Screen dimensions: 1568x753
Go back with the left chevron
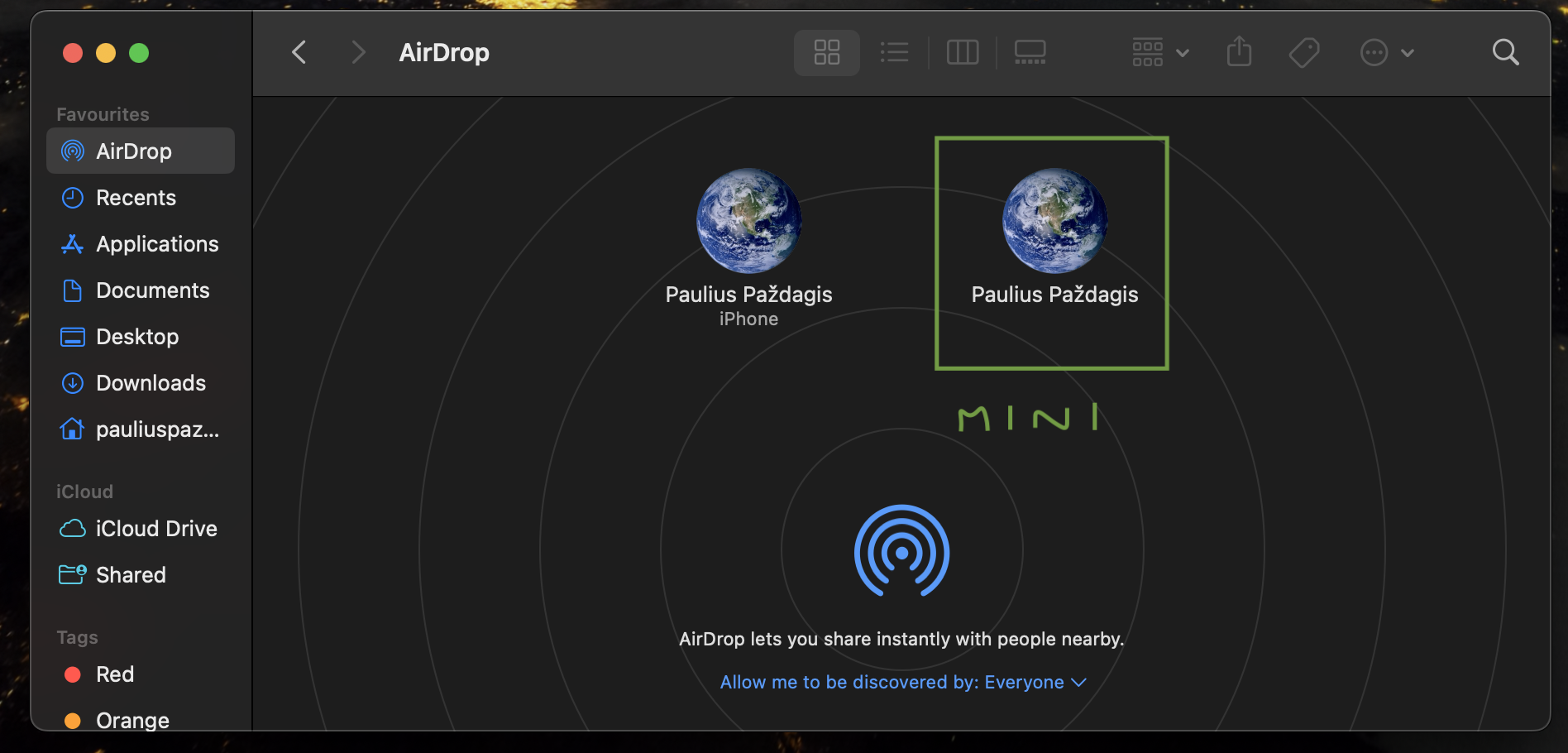299,52
